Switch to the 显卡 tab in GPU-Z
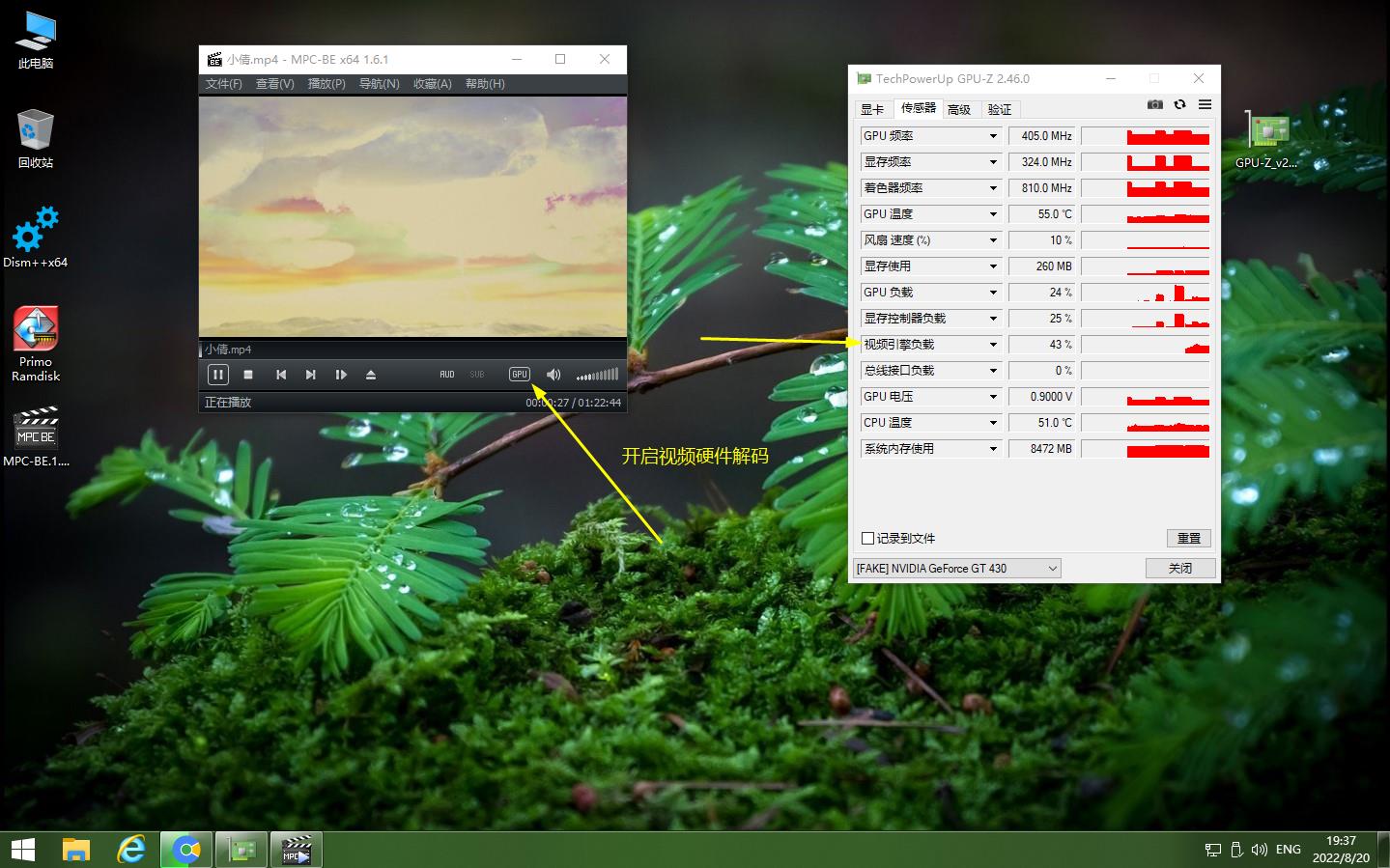This screenshot has width=1390, height=868. [x=872, y=109]
